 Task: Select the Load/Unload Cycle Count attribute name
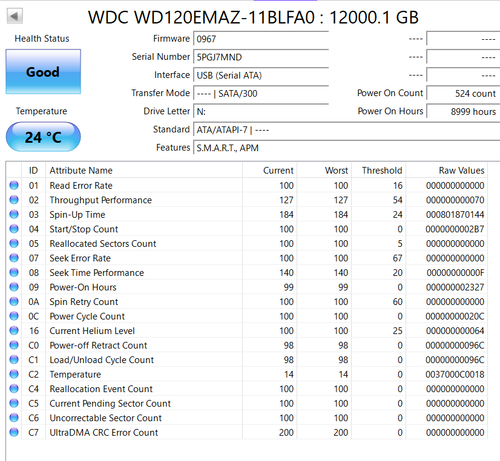tap(102, 360)
